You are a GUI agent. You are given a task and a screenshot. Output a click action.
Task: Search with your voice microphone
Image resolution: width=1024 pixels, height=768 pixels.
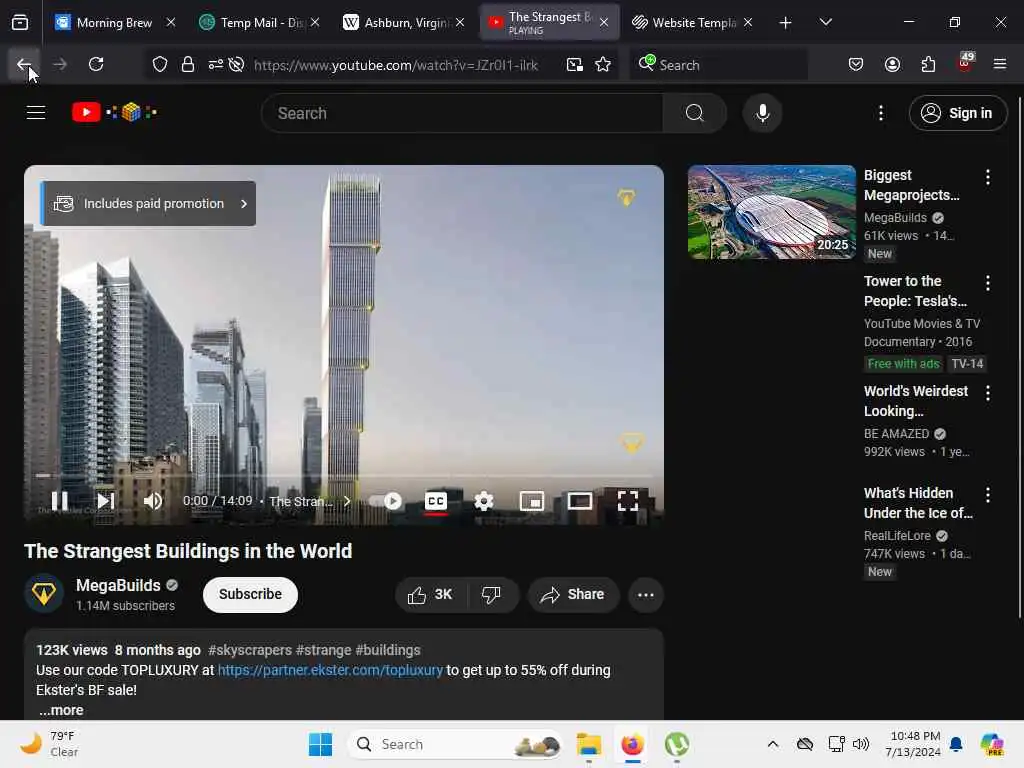tap(762, 113)
